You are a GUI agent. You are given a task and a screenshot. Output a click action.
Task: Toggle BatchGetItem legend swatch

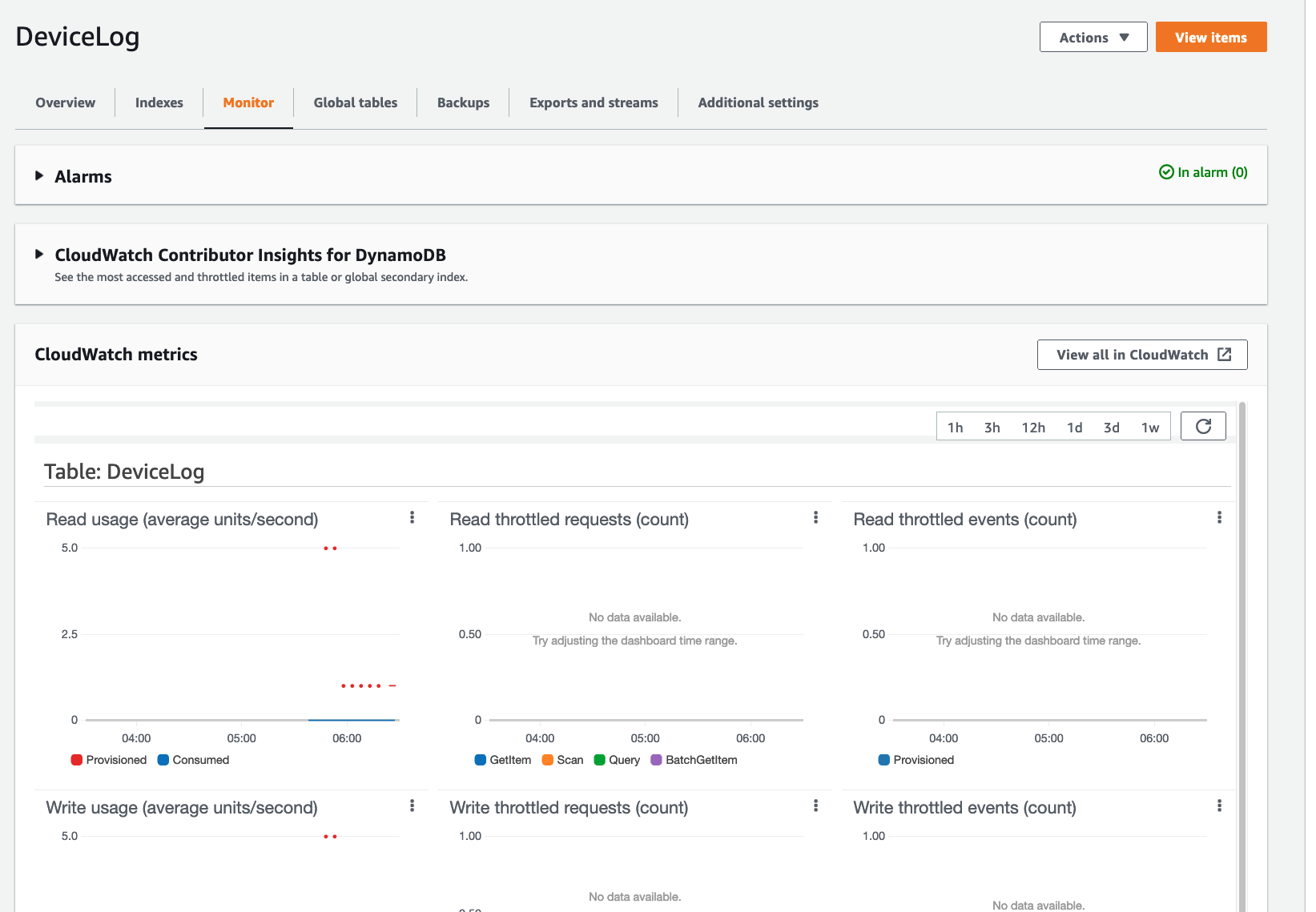[657, 760]
